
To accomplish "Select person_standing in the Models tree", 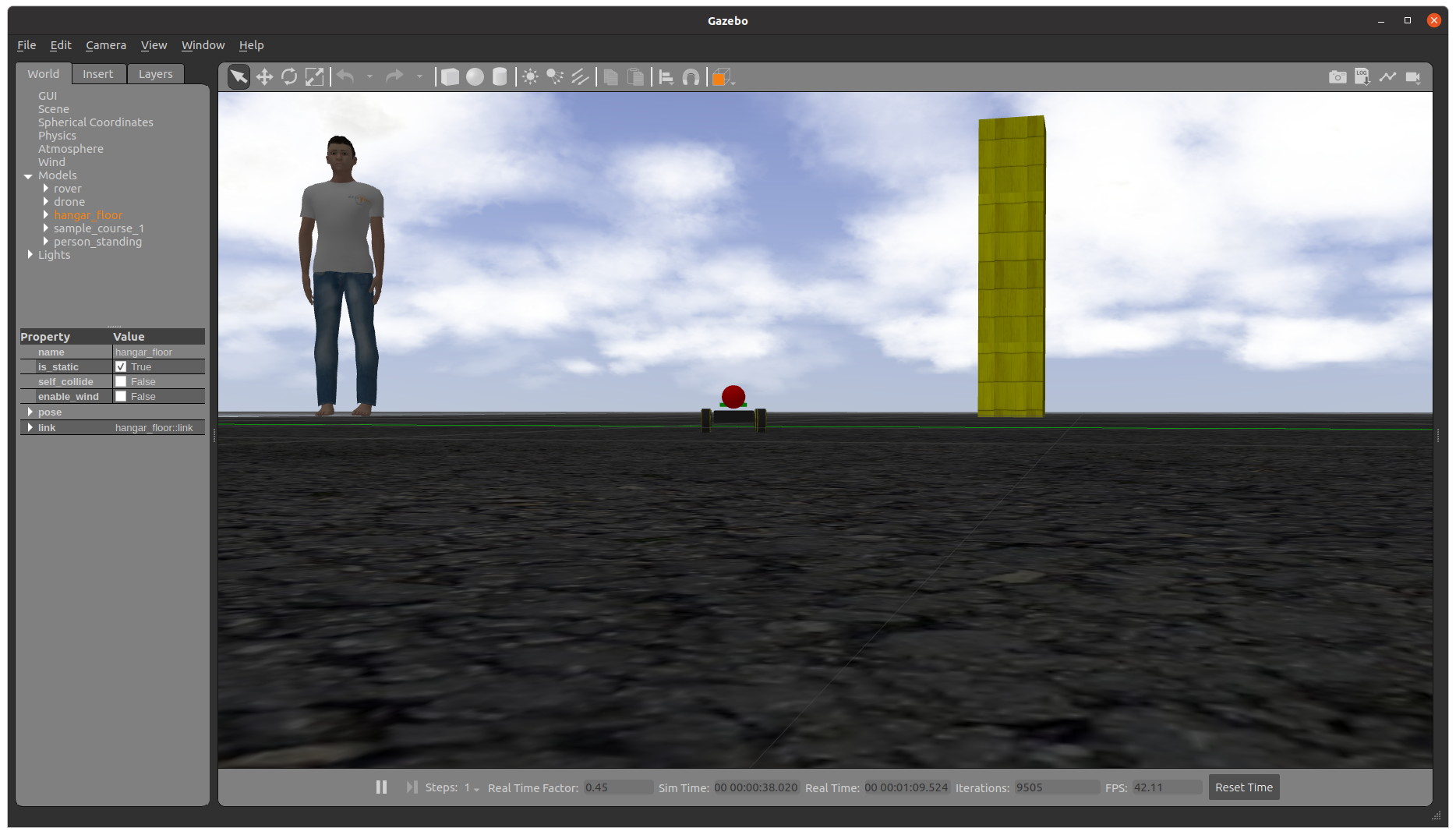I will pos(97,242).
